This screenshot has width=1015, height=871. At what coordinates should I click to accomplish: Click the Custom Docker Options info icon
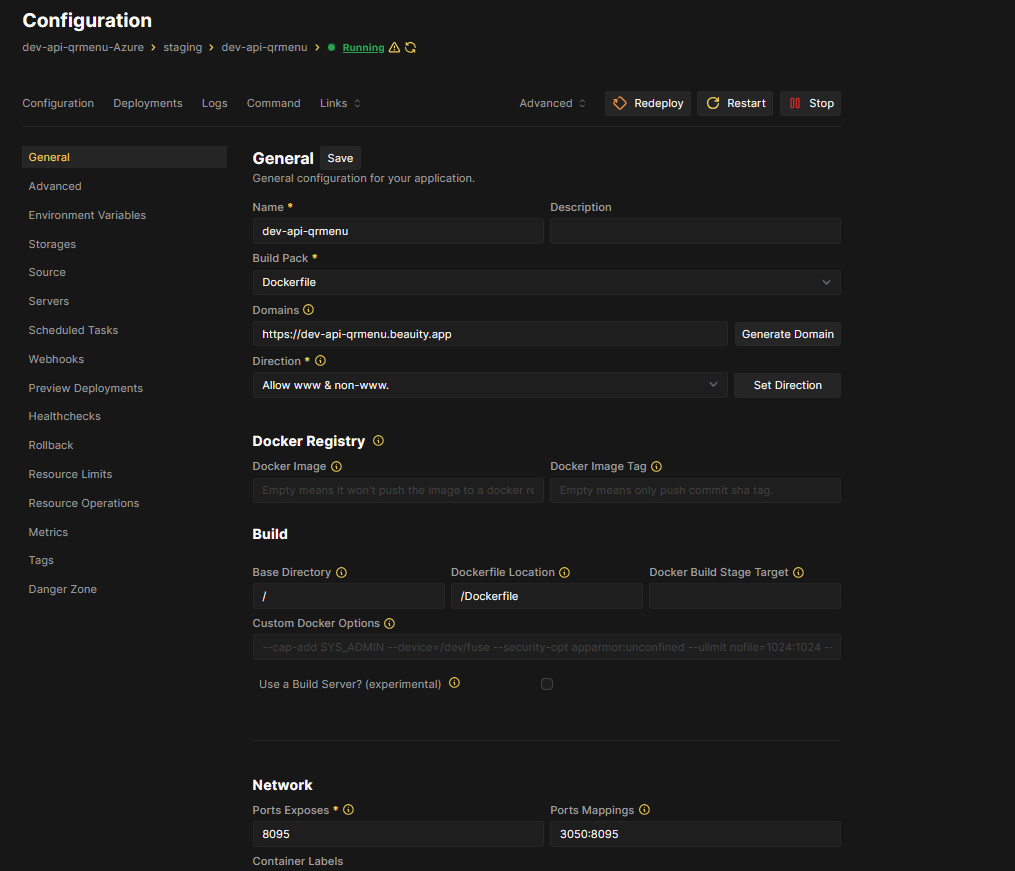390,624
